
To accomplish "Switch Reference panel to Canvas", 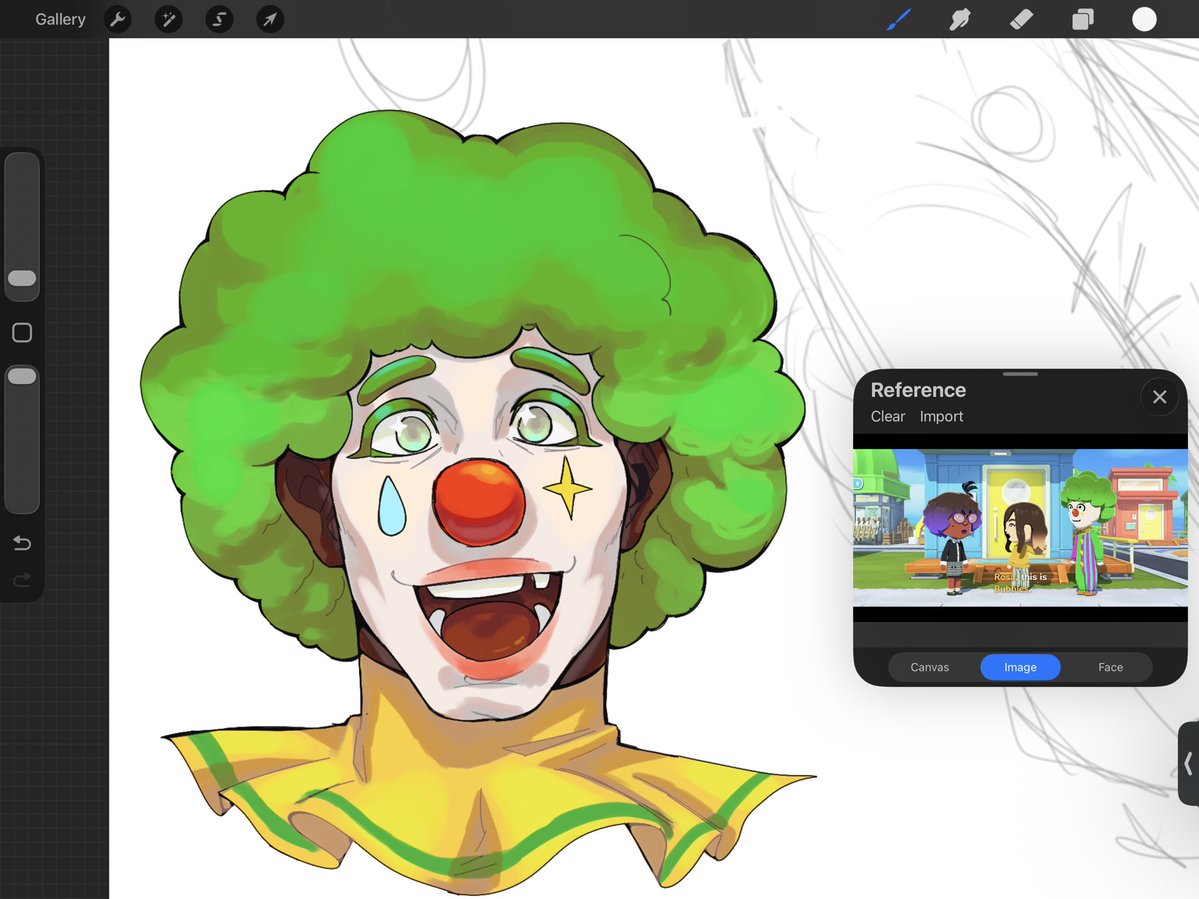I will [x=929, y=667].
